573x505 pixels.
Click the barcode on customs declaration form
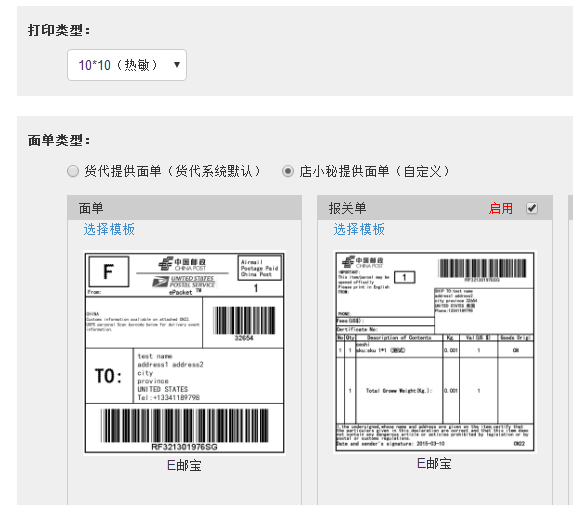pyautogui.click(x=482, y=270)
